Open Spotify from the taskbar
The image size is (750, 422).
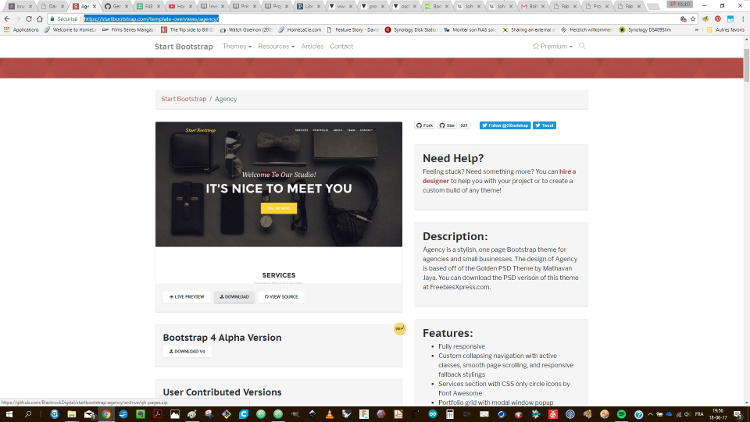(x=621, y=414)
